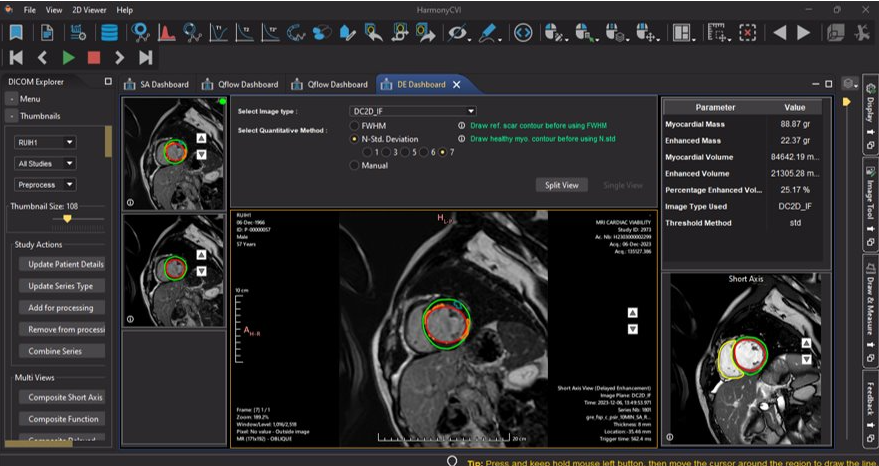This screenshot has width=879, height=466.
Task: Click the Update Patient Details button
Action: point(61,265)
